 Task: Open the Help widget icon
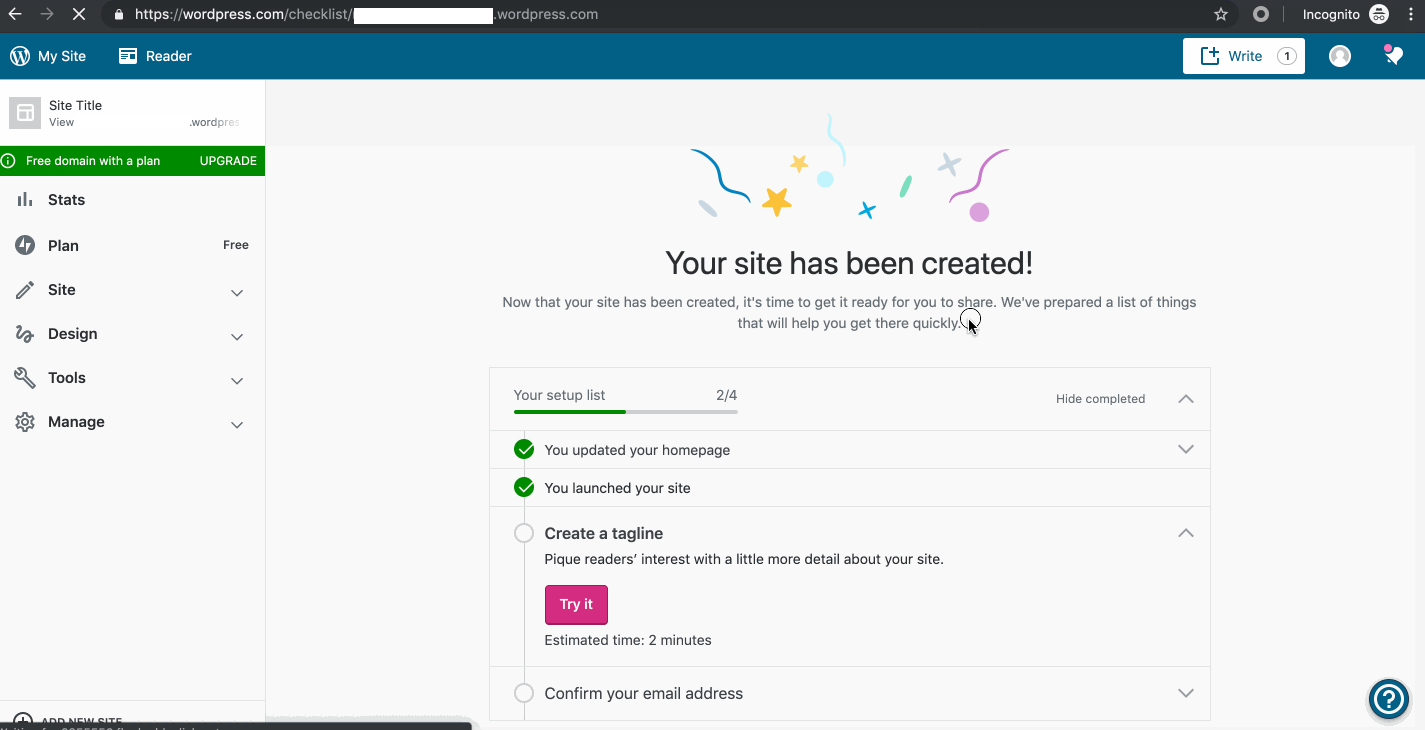1388,699
